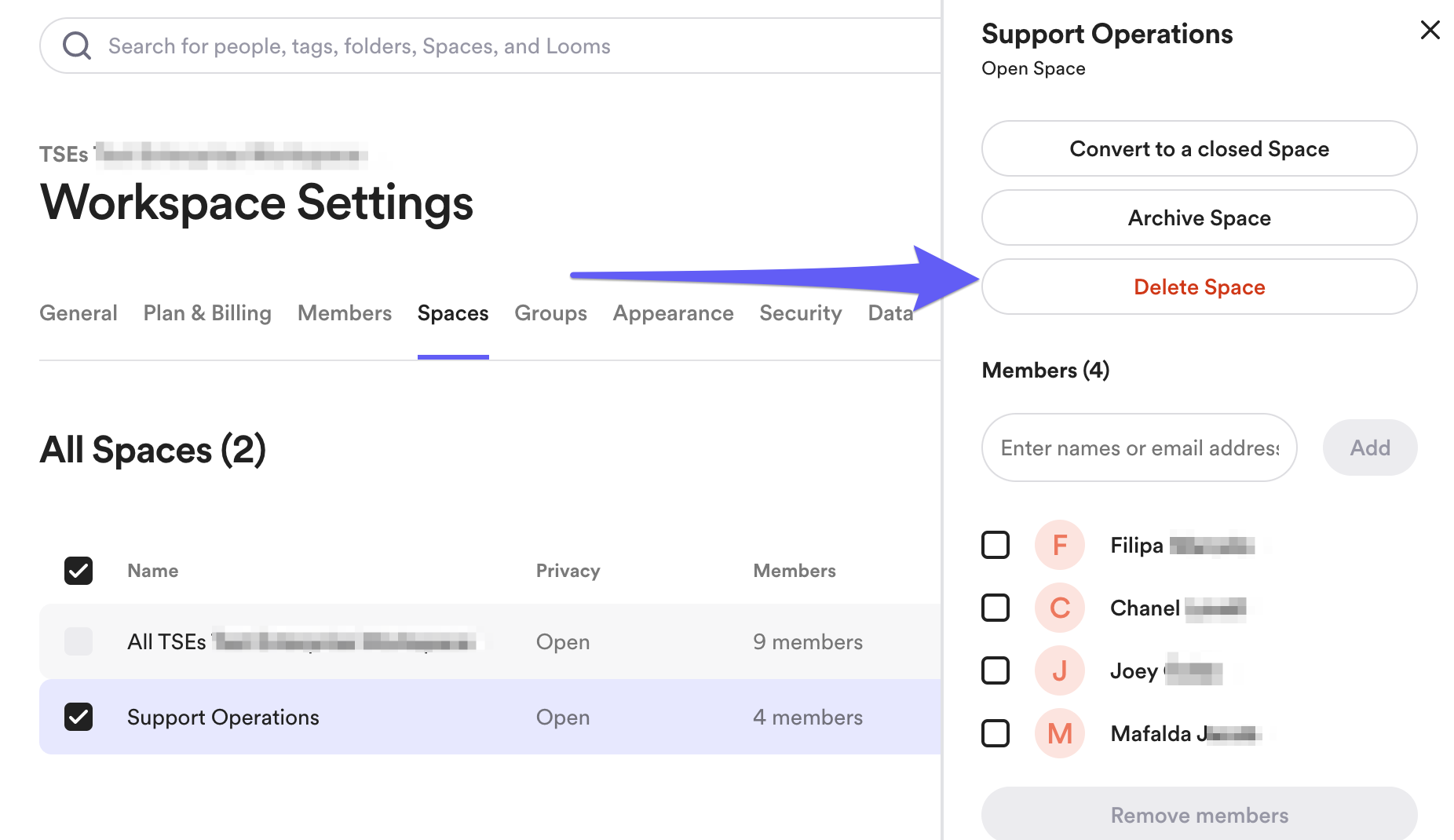The width and height of the screenshot is (1454, 840).
Task: Uncheck the Support Operations row checkbox
Action: coord(79,717)
